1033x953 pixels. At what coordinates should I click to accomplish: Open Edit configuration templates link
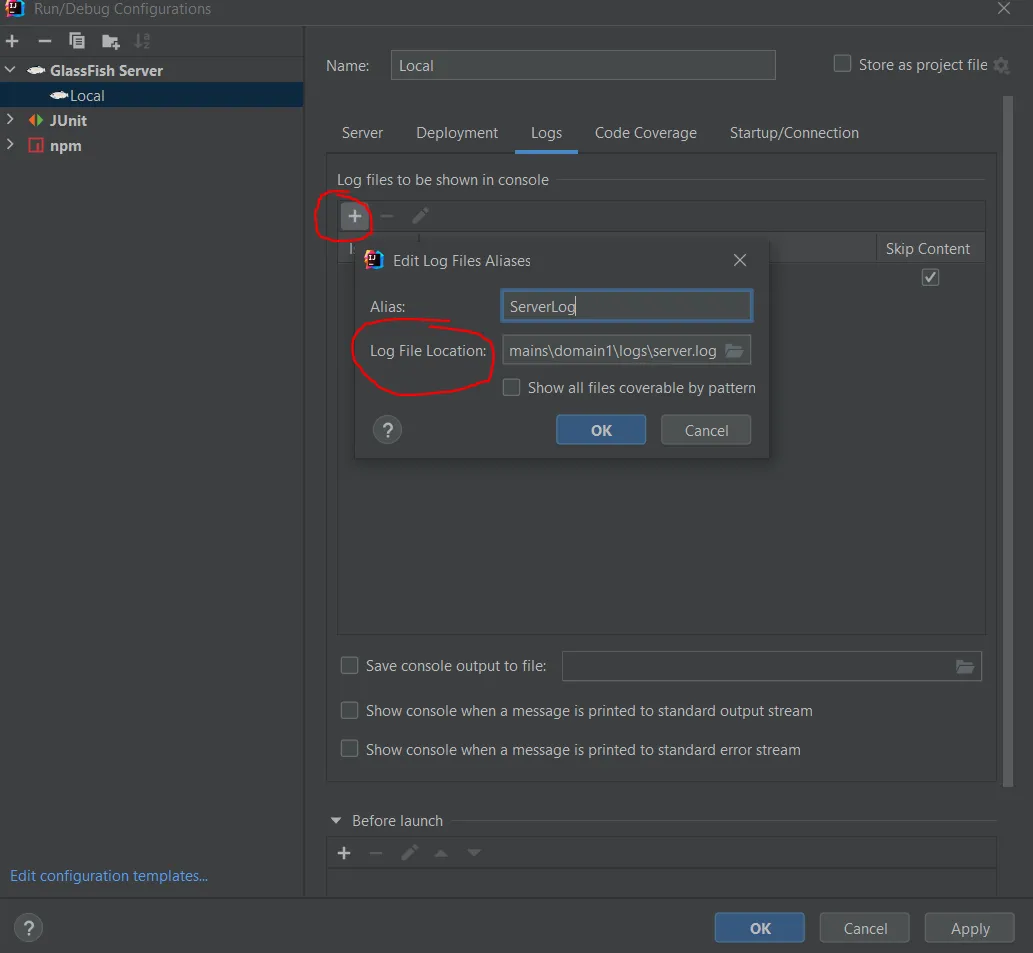(109, 876)
